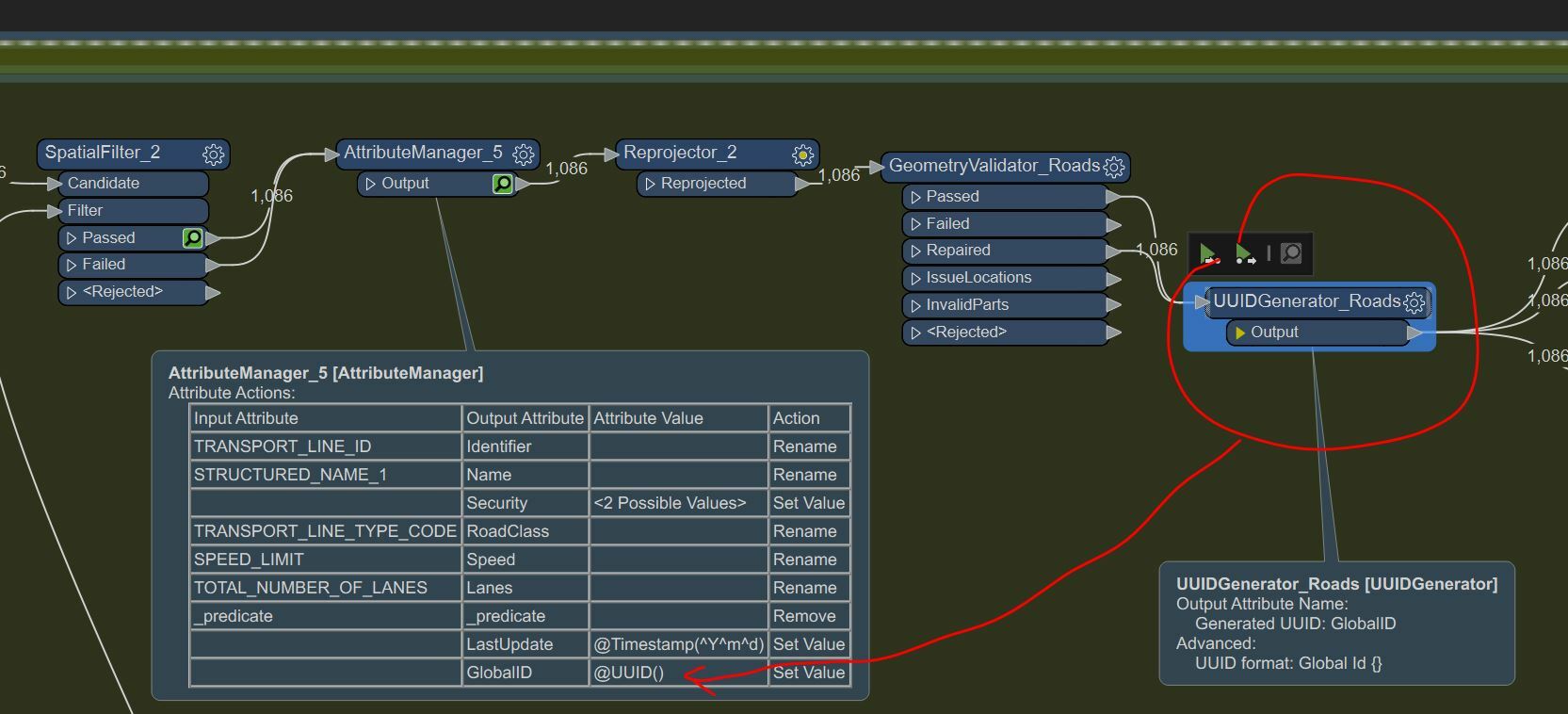Click TRANSPORT_LINE_TYPE_CODE cell
This screenshot has width=1568, height=714.
pyautogui.click(x=326, y=531)
